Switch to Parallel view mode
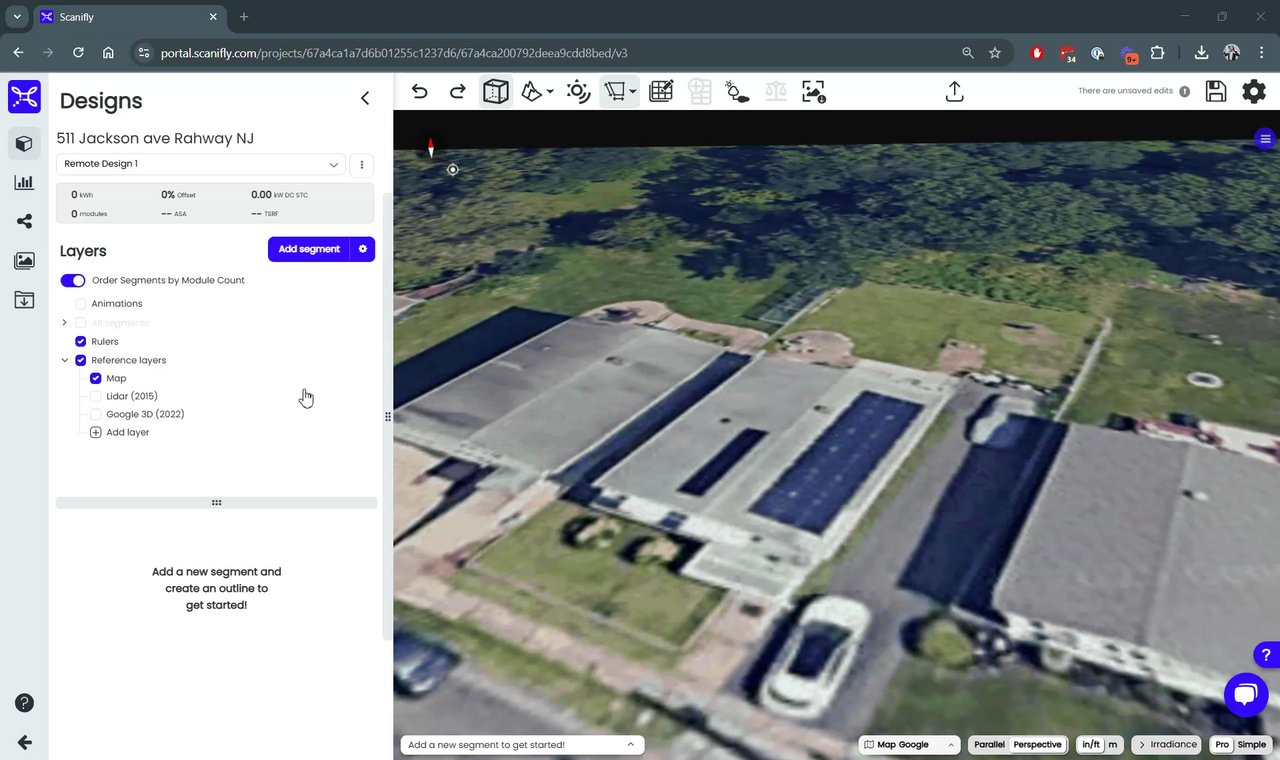Image resolution: width=1280 pixels, height=760 pixels. click(x=989, y=745)
